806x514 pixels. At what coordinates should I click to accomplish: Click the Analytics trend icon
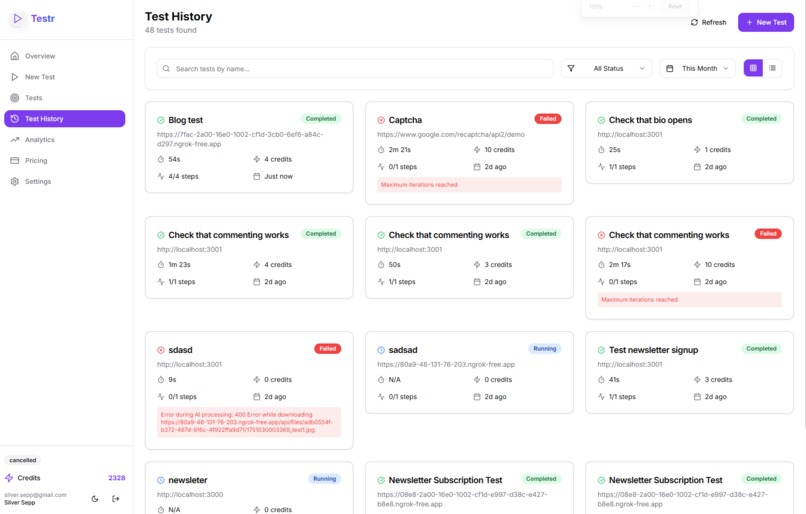(15, 140)
